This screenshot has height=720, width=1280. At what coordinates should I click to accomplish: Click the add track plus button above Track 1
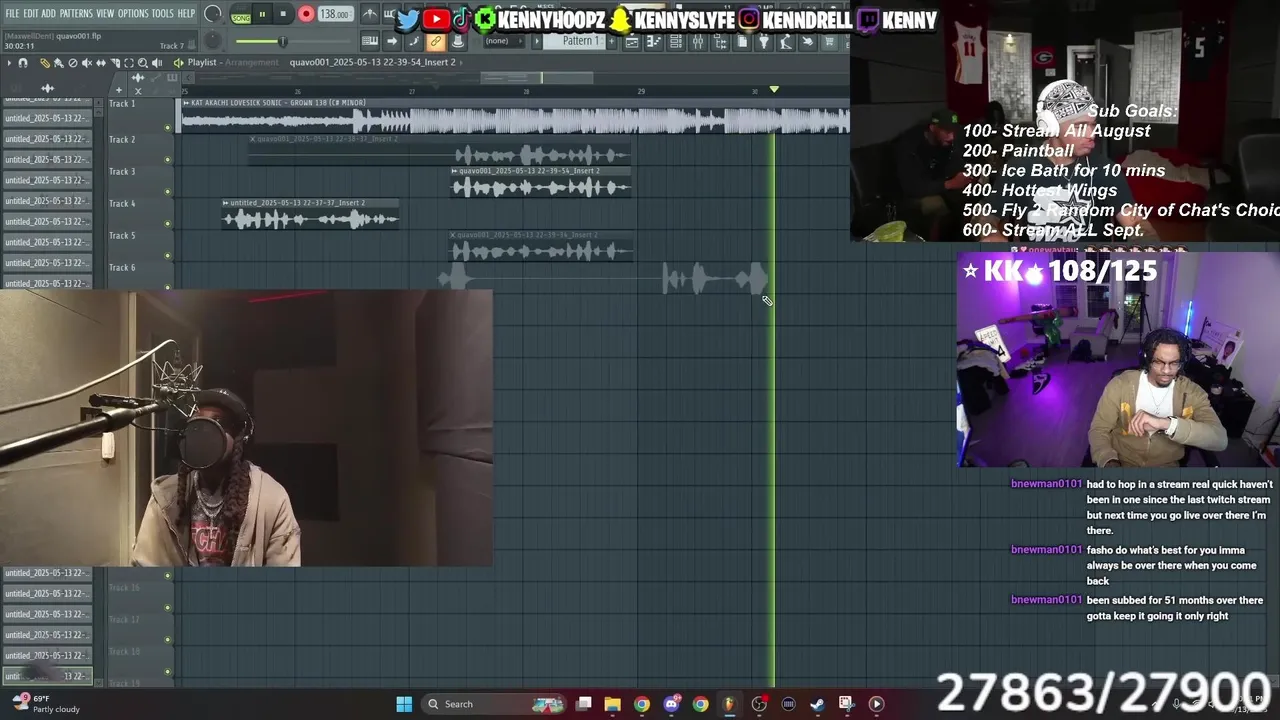(x=119, y=90)
